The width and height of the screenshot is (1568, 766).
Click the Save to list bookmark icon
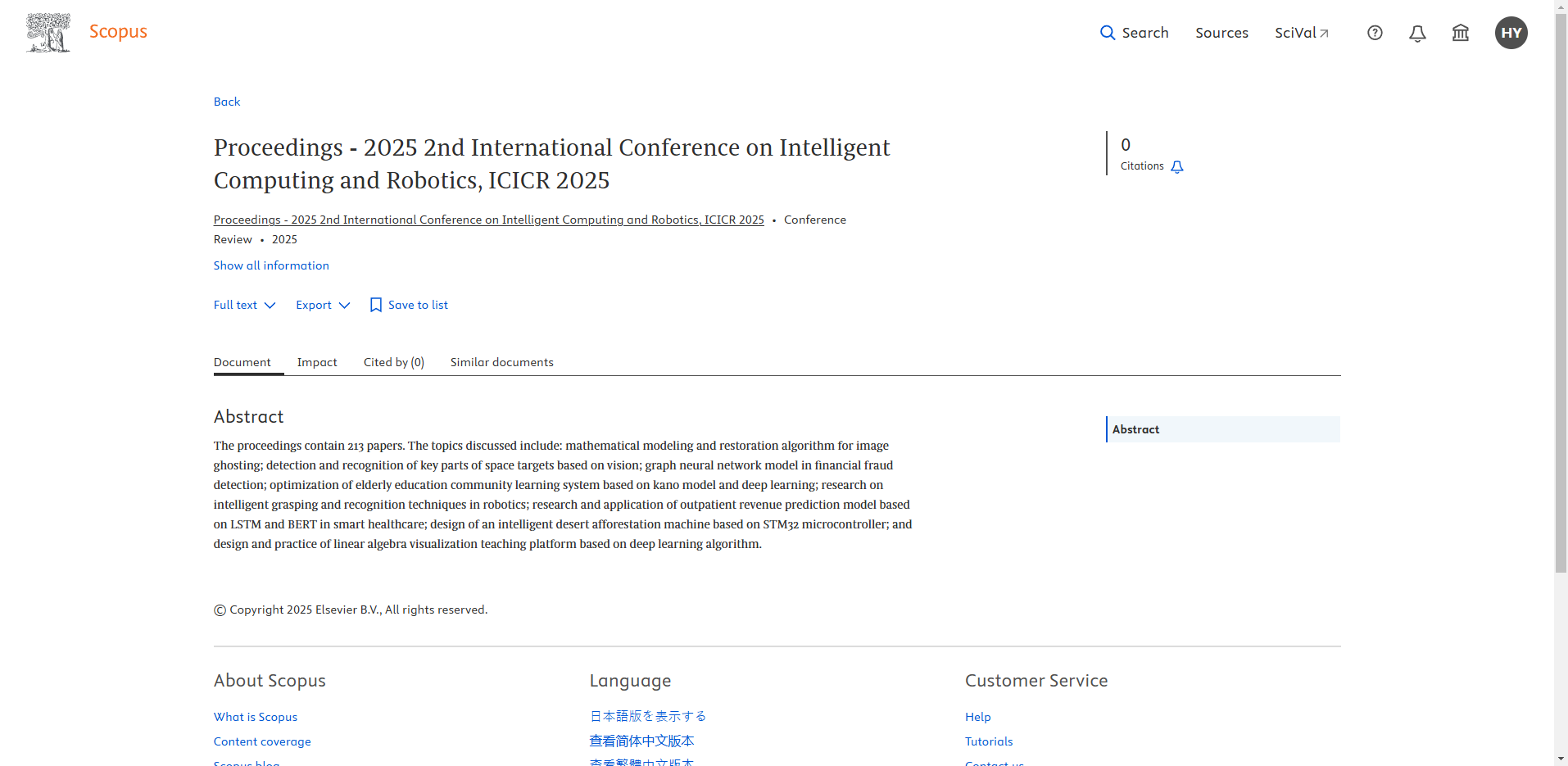click(376, 305)
